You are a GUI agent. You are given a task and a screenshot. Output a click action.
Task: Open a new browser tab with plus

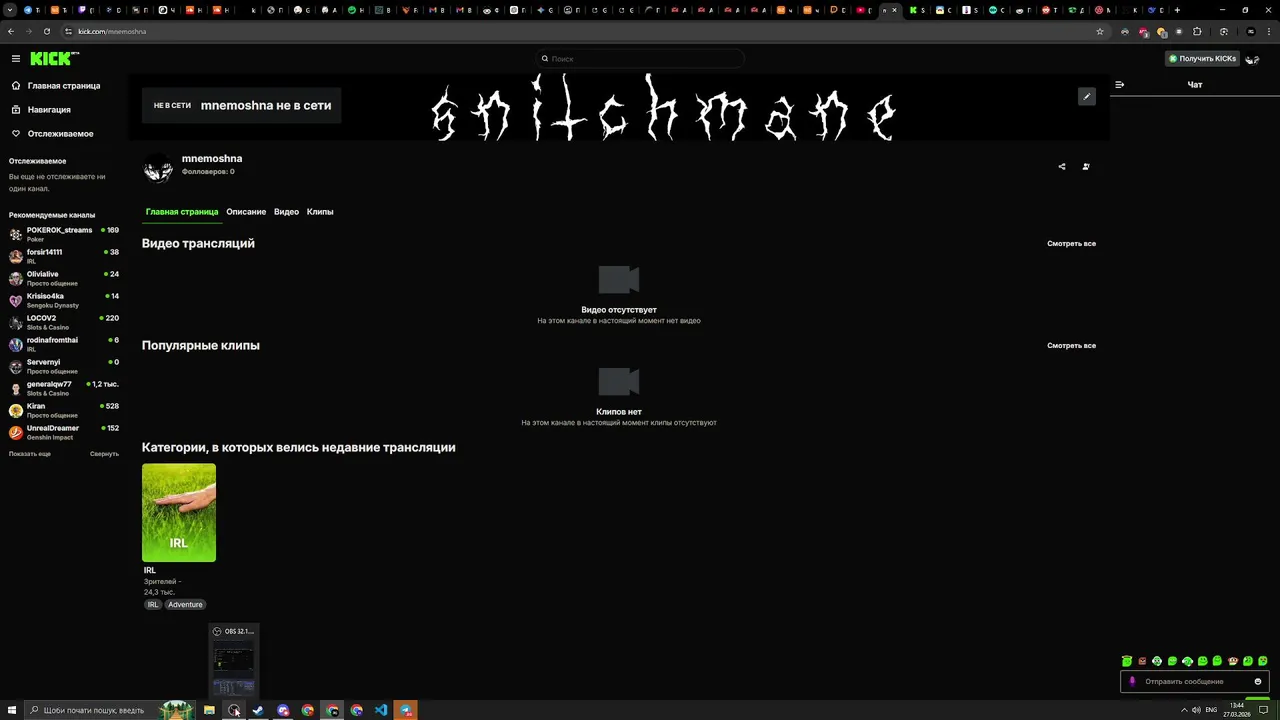[1177, 10]
